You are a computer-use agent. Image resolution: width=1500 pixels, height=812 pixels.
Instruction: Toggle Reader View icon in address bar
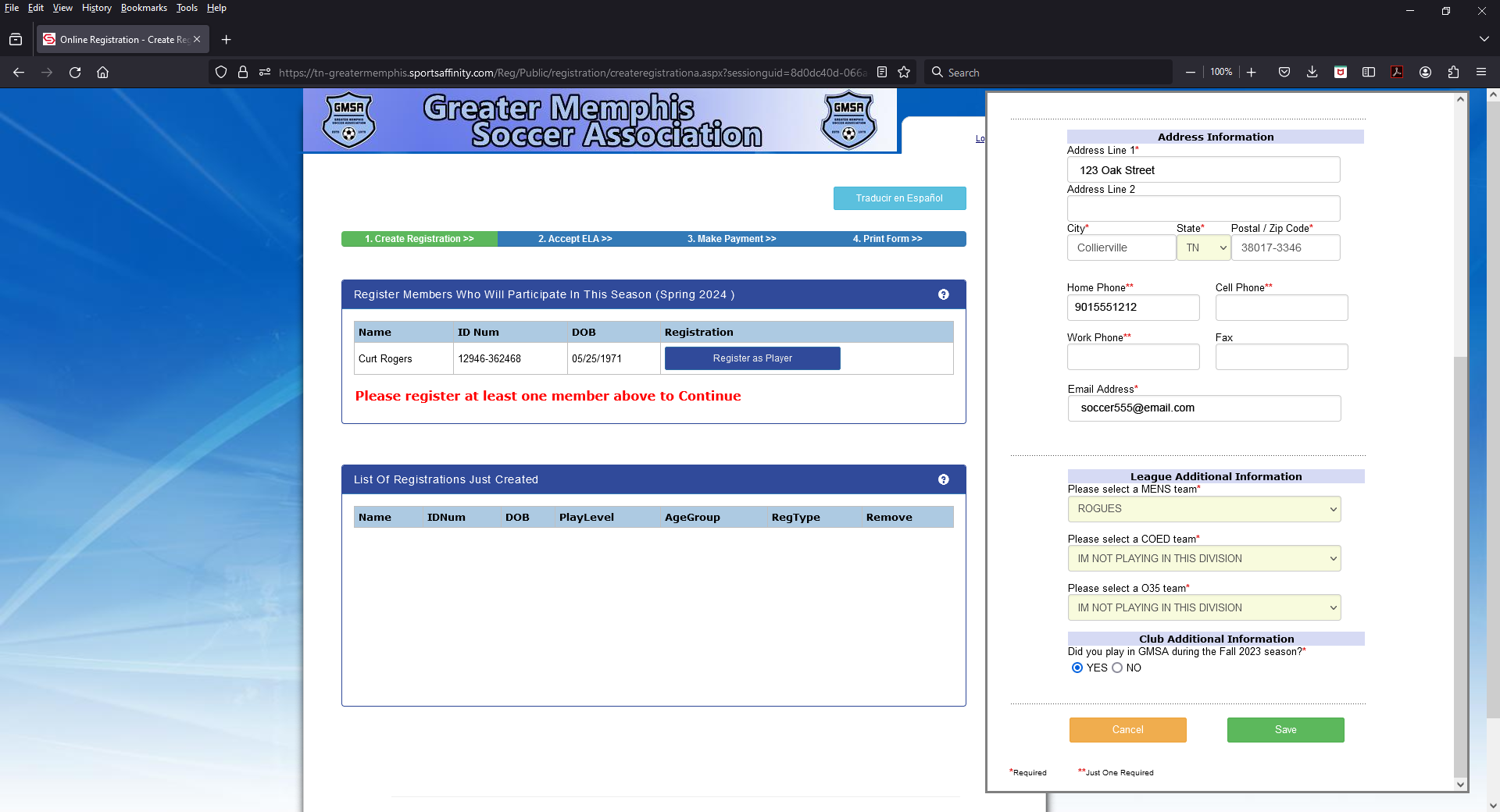[x=882, y=72]
